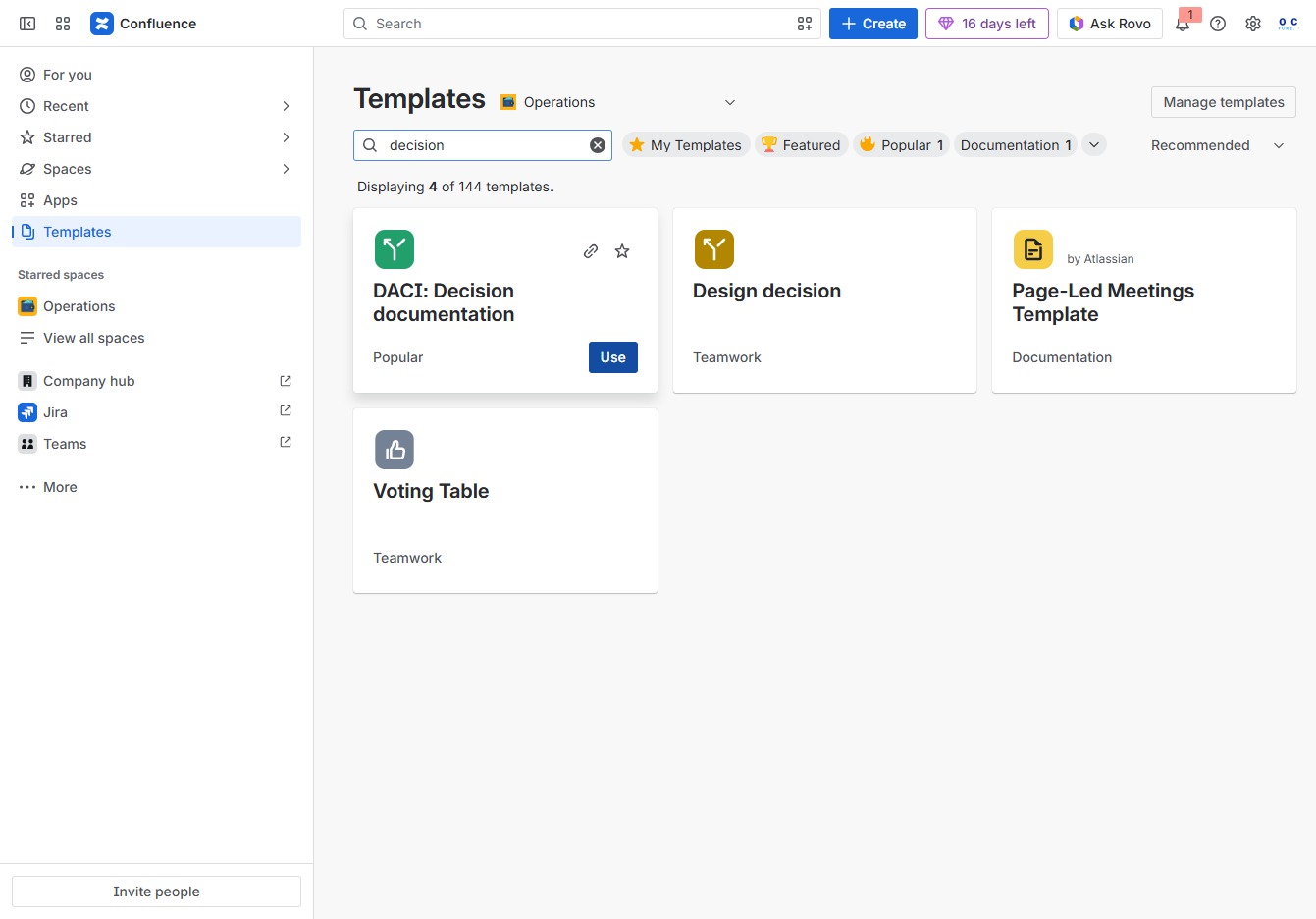Viewport: 1316px width, 919px height.
Task: Open Teams external link icon
Action: click(286, 442)
